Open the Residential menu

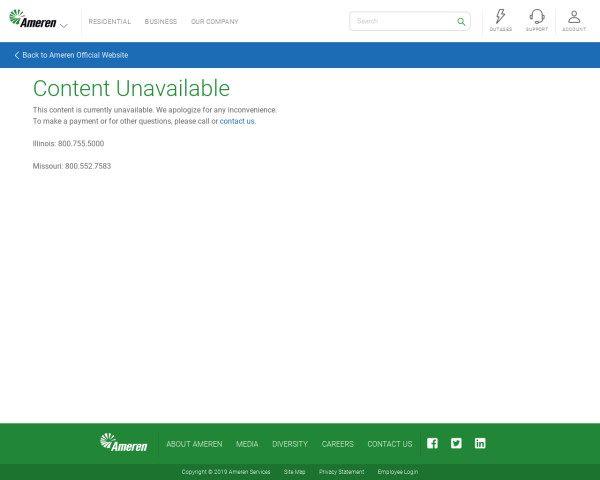[109, 21]
